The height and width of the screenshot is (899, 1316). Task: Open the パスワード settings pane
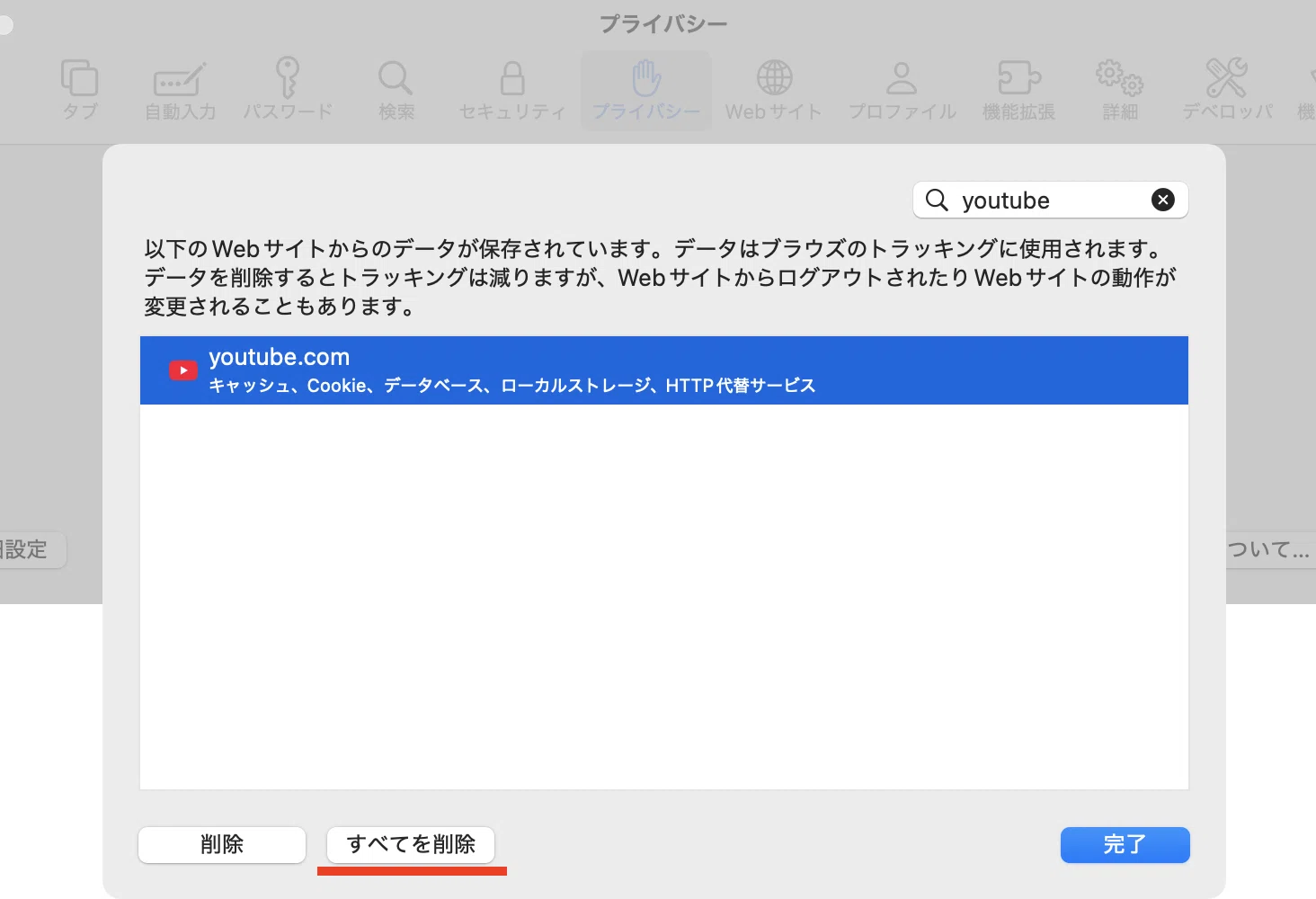point(288,90)
